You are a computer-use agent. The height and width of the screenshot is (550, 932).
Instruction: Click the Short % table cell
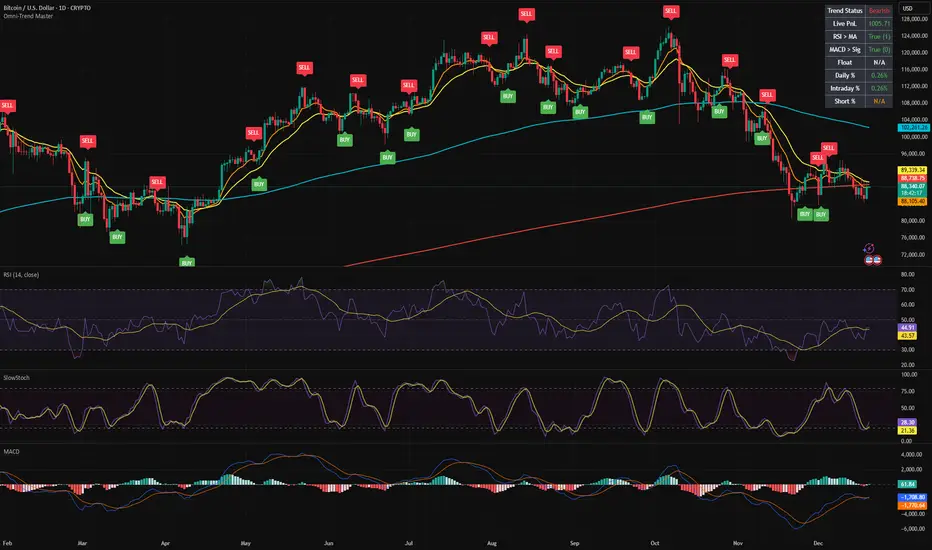click(845, 102)
